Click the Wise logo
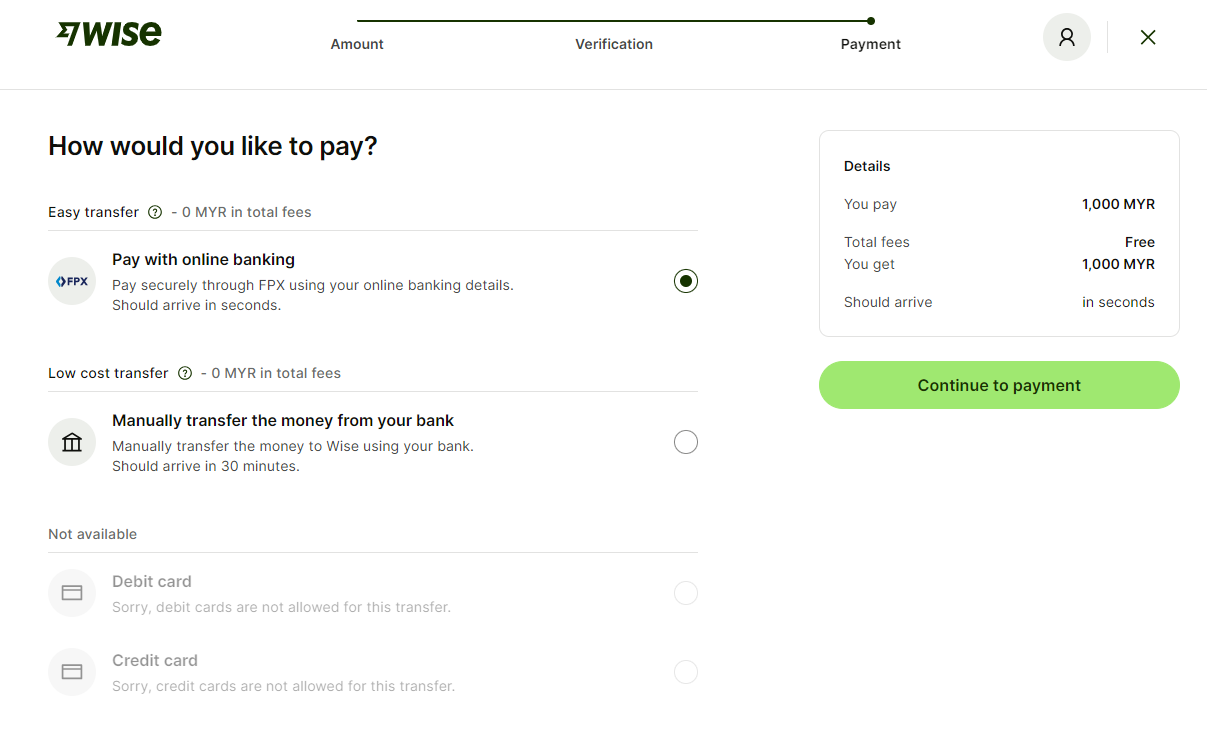The width and height of the screenshot is (1207, 740). click(109, 34)
